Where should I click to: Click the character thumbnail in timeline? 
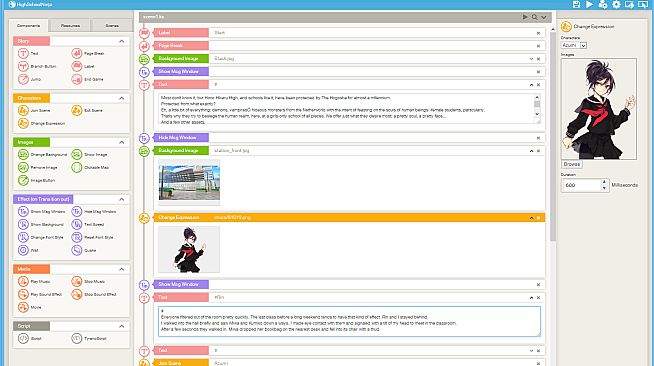pos(189,249)
